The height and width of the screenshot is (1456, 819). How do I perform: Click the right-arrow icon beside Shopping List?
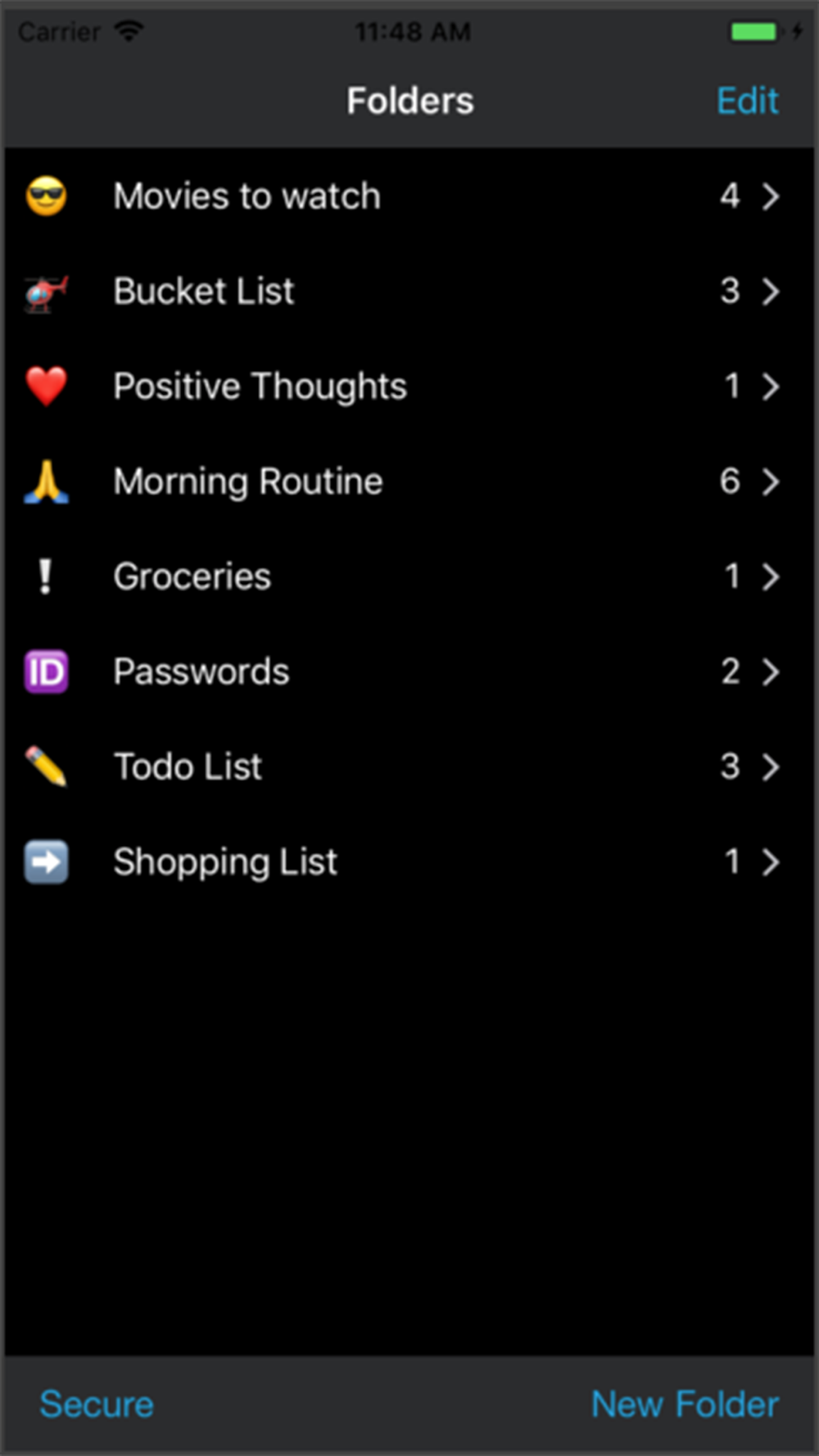pos(46,862)
